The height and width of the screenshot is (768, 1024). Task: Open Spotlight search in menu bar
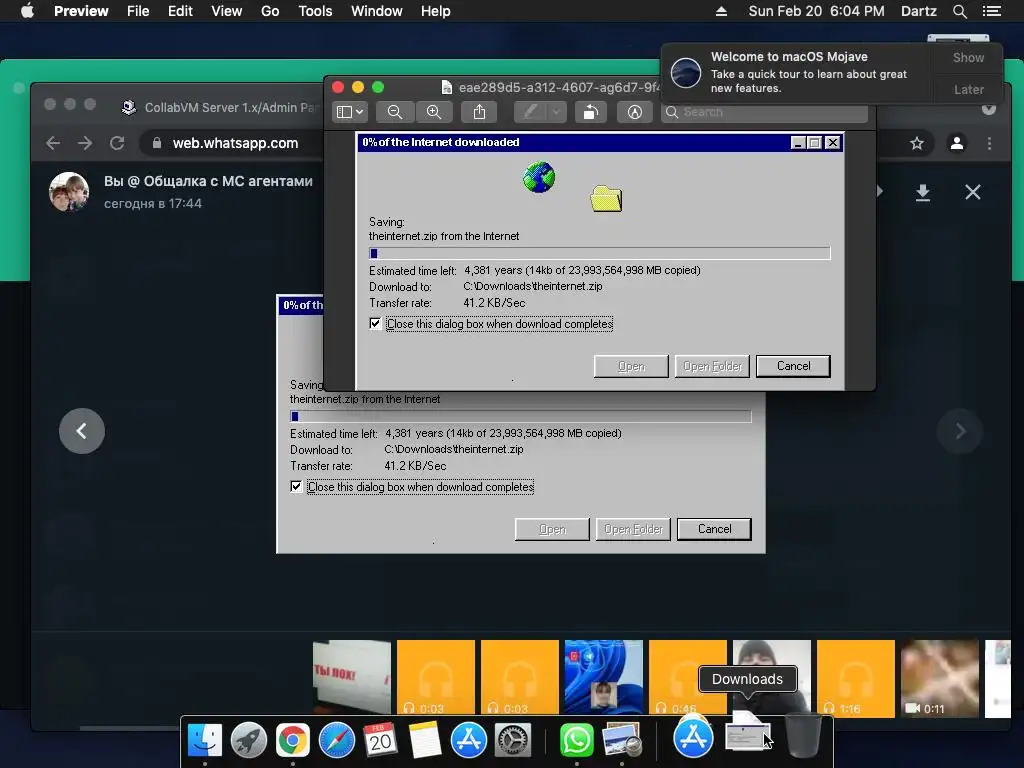pyautogui.click(x=959, y=11)
